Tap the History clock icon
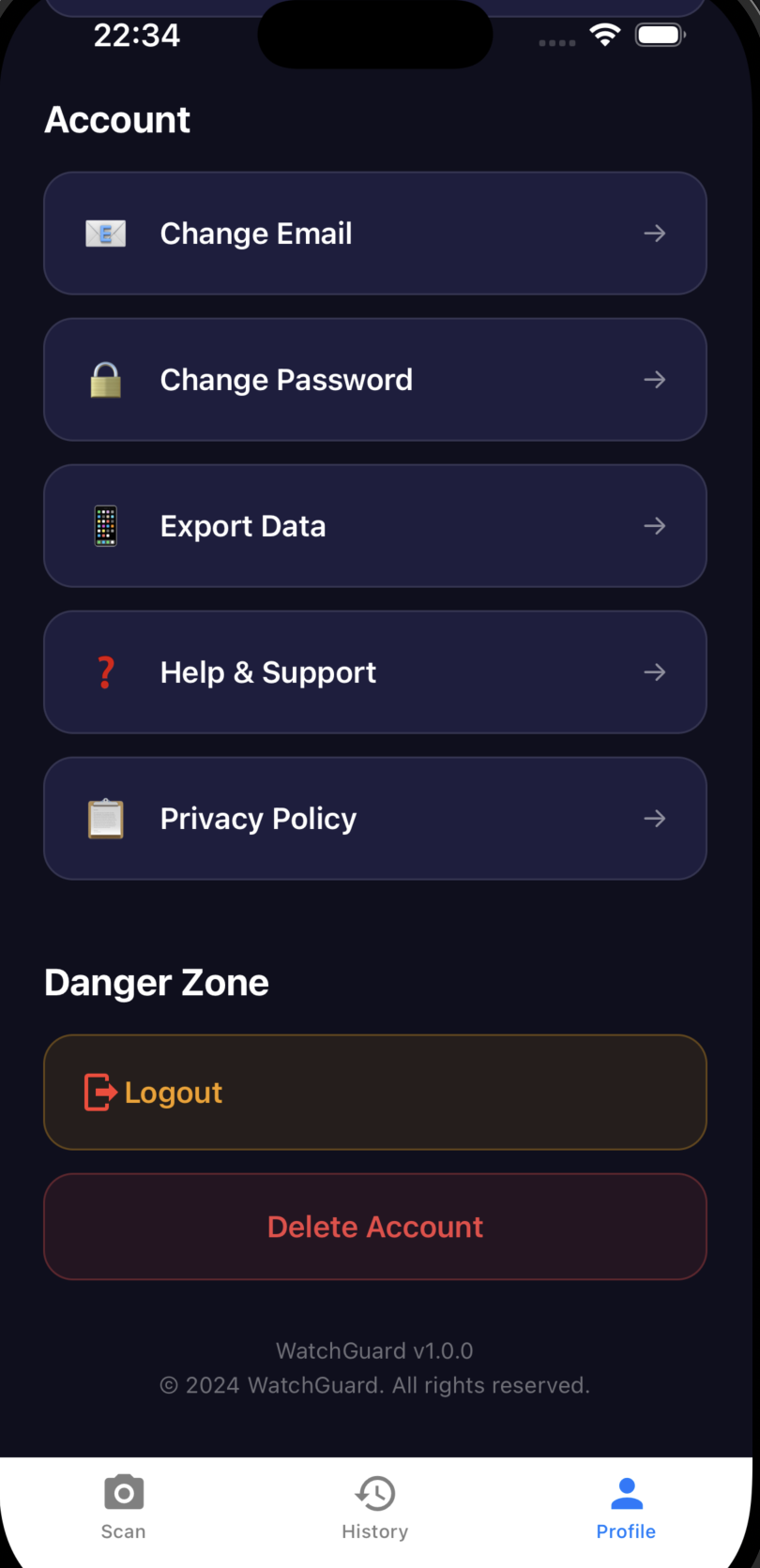 click(x=375, y=1493)
